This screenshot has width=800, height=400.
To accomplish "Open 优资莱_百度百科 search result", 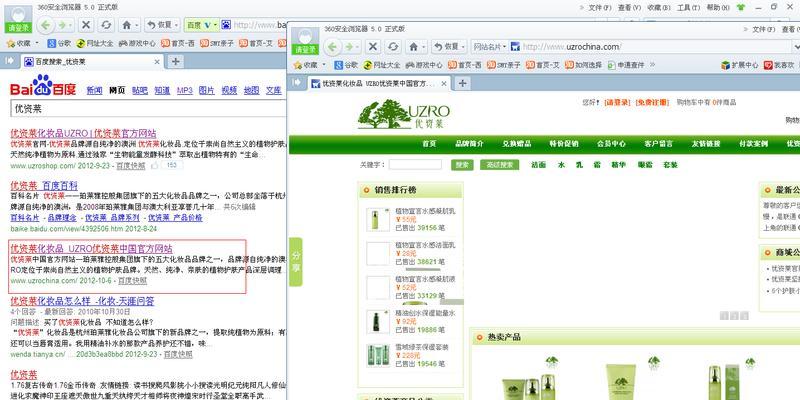I will (44, 185).
